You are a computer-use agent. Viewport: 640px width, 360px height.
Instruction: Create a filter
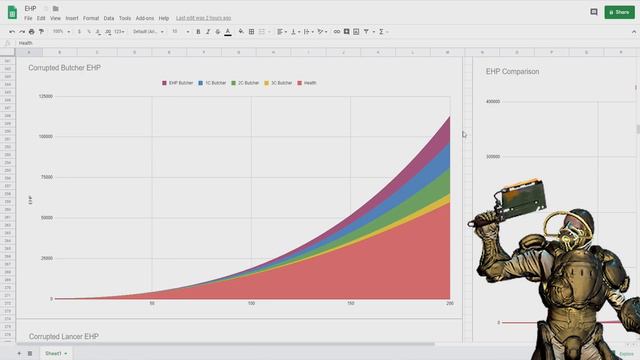366,31
